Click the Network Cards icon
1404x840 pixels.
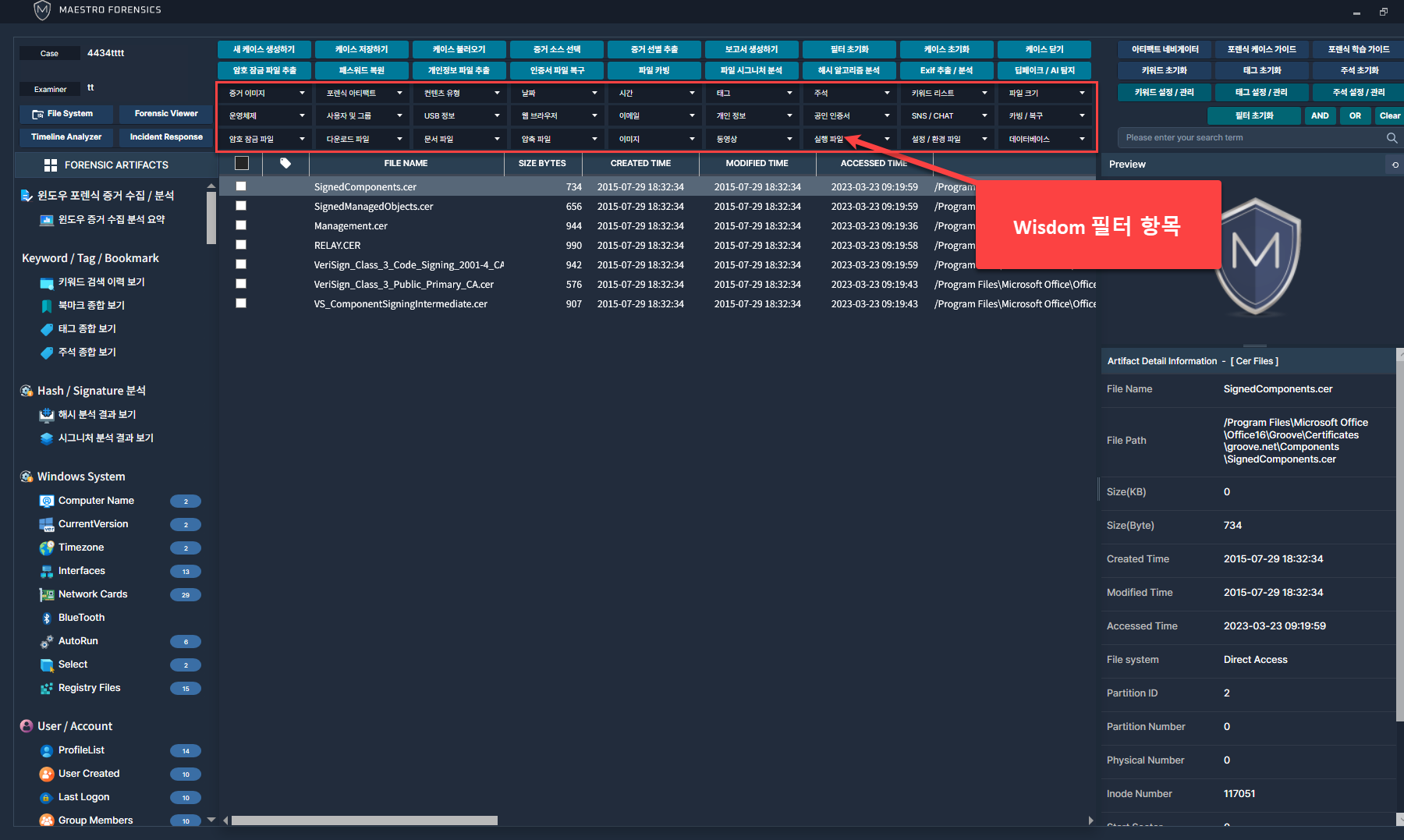pyautogui.click(x=47, y=594)
